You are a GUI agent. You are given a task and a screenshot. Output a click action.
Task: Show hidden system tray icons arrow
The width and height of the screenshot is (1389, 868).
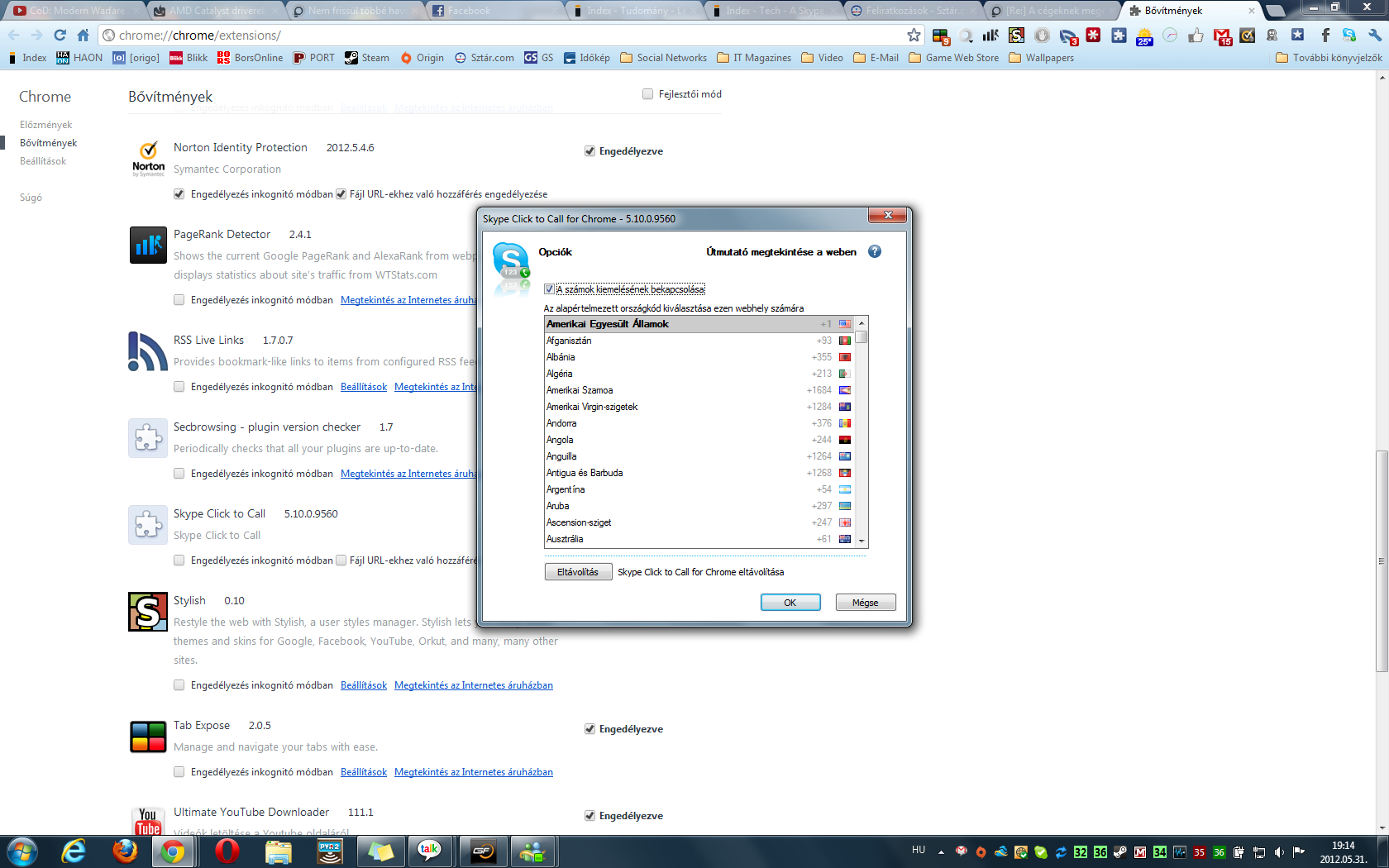click(941, 852)
